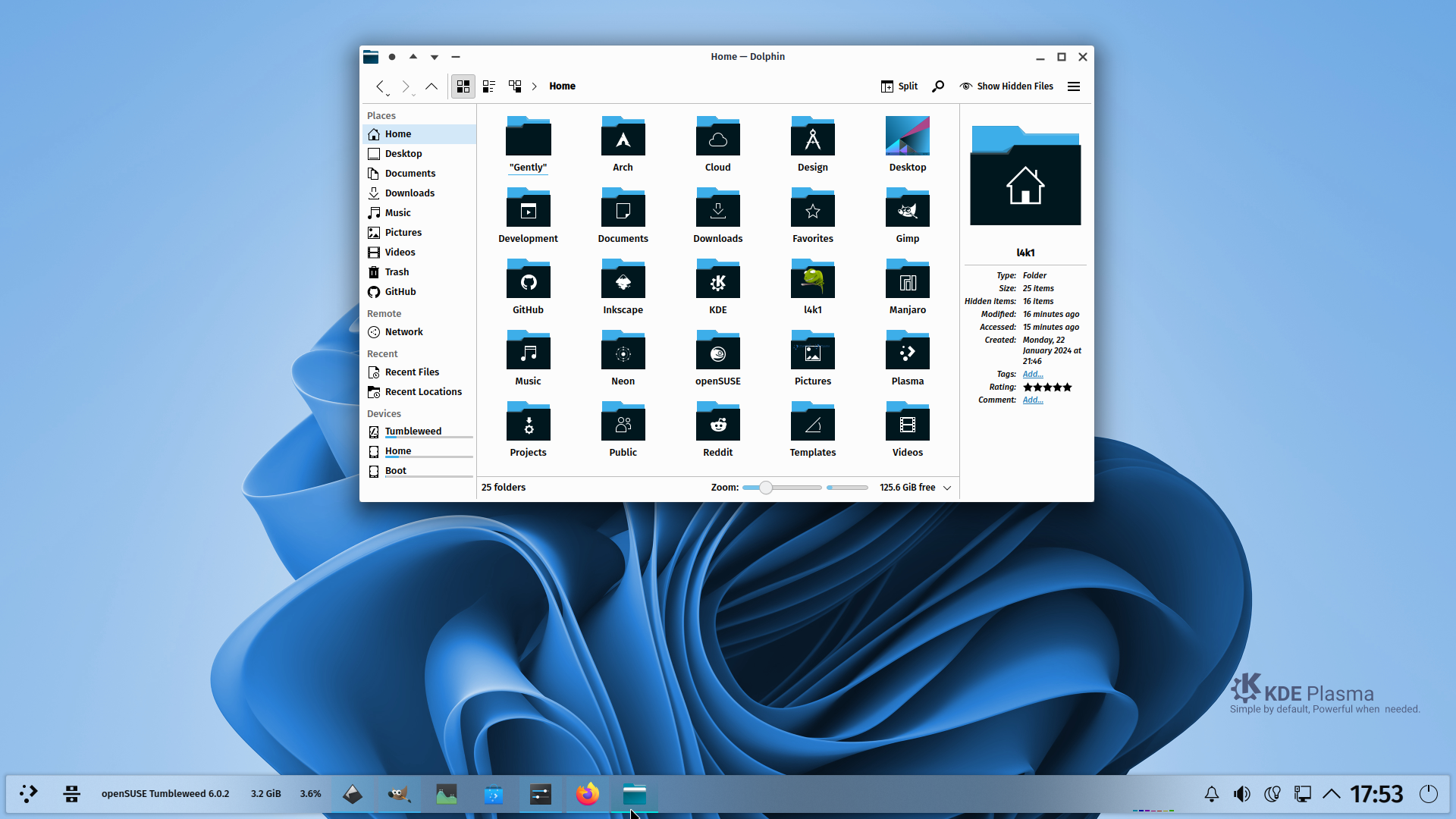The width and height of the screenshot is (1456, 819).
Task: Switch to Details tree view mode
Action: [515, 86]
